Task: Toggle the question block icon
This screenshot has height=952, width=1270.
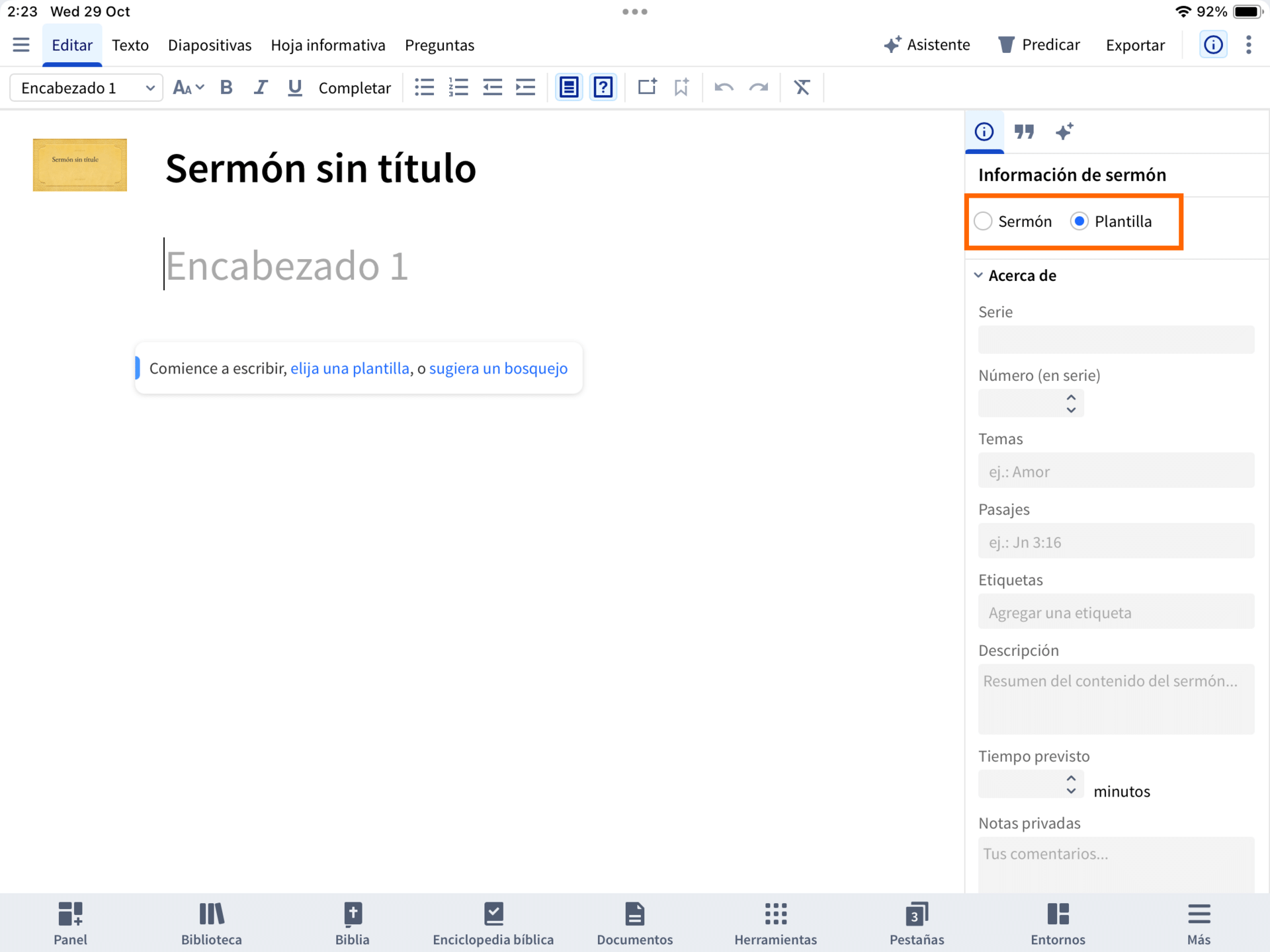Action: tap(603, 87)
